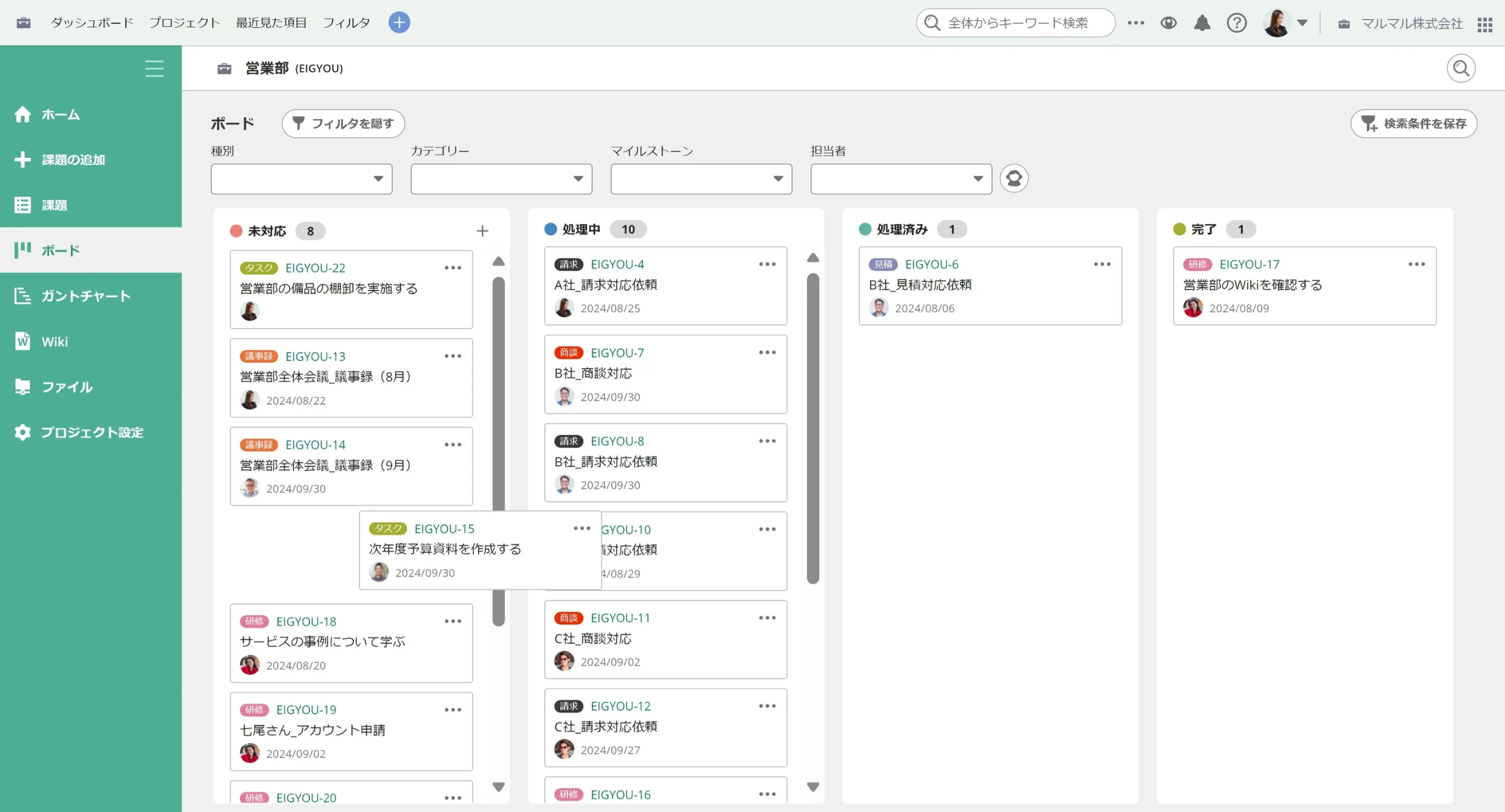Viewport: 1505px width, 812px height.
Task: Expand the マイルストーン dropdown
Action: click(x=701, y=179)
